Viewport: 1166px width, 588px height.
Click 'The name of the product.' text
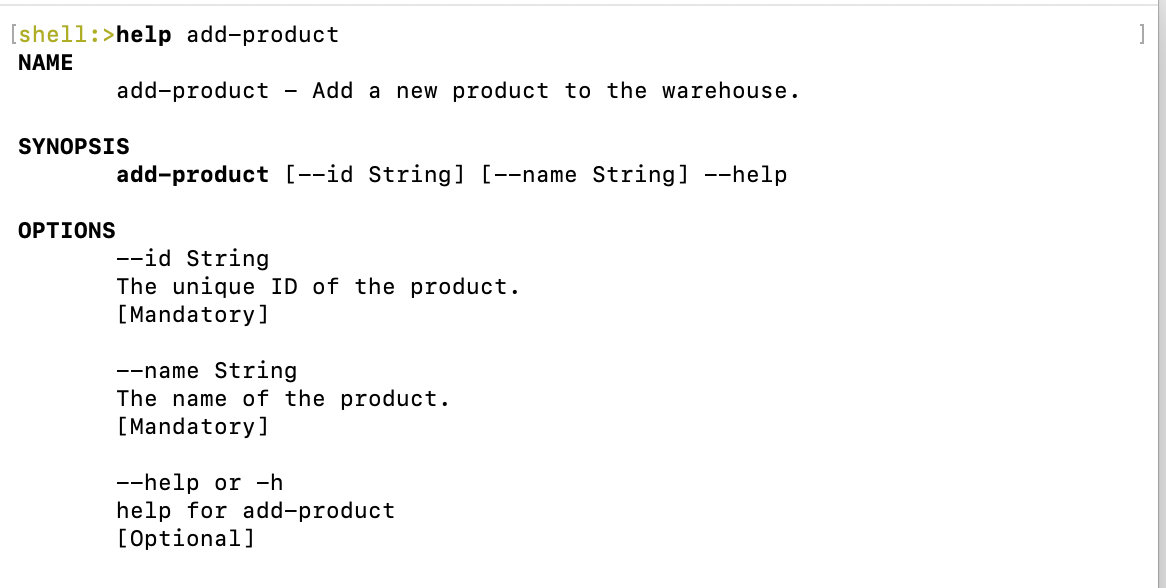point(284,399)
